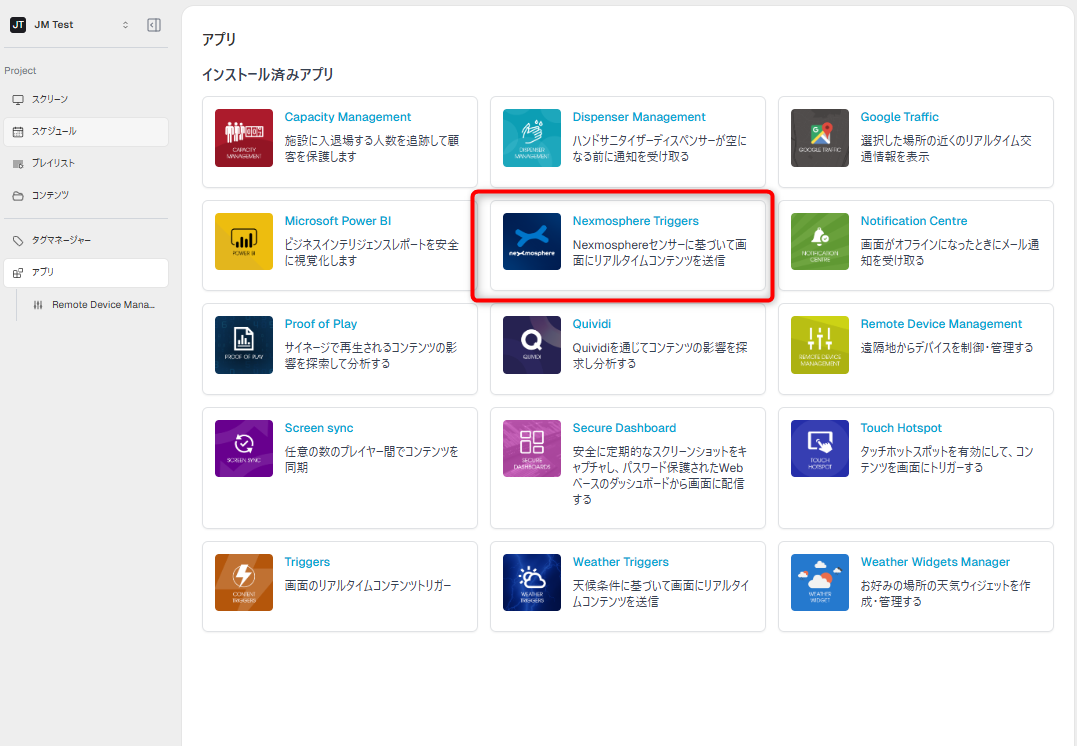Screen dimensions: 1077x746
Task: Click the description '画面のリアルタイムコンテンツトリガー'
Action: (368, 586)
